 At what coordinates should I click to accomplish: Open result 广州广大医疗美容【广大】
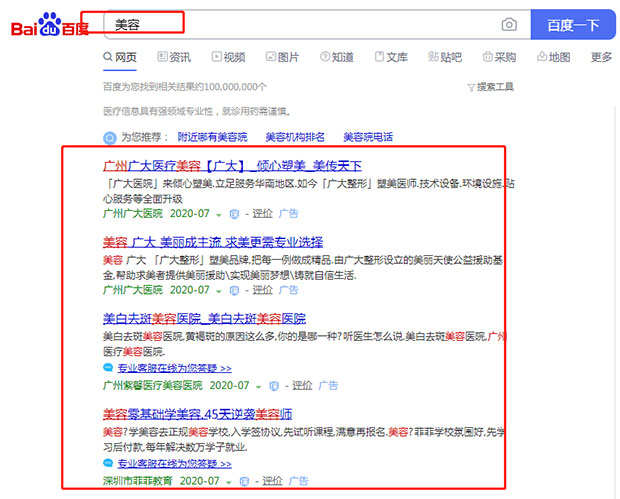pyautogui.click(x=232, y=166)
